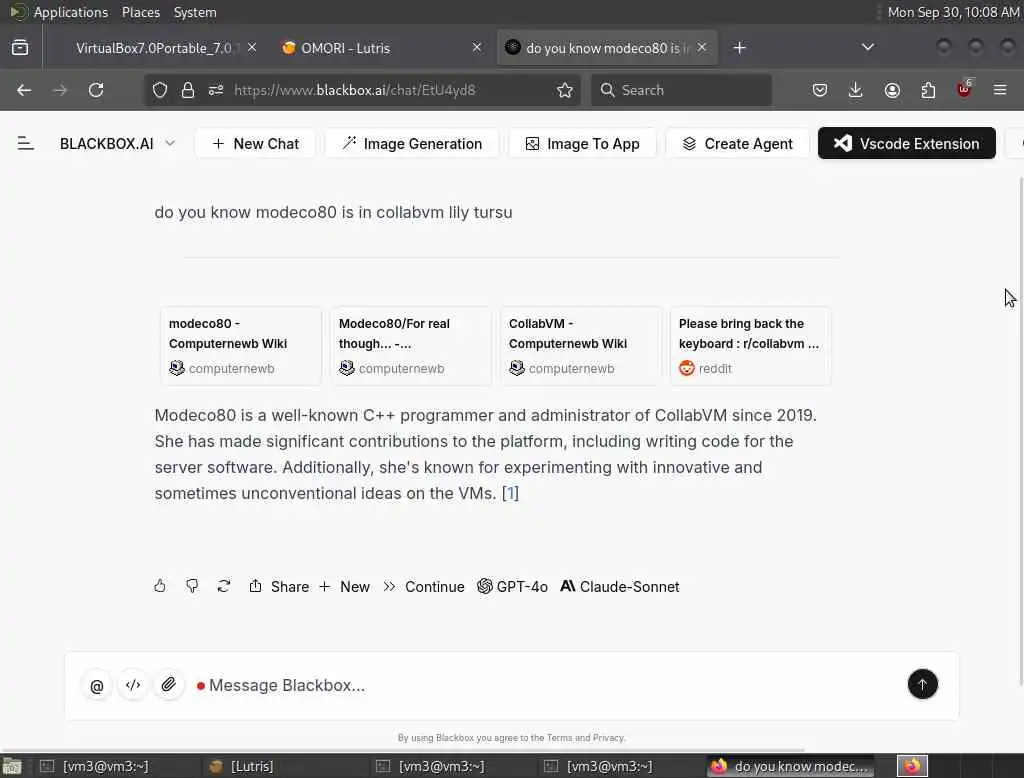Select the Firefox window taskbar entry

(x=790, y=766)
